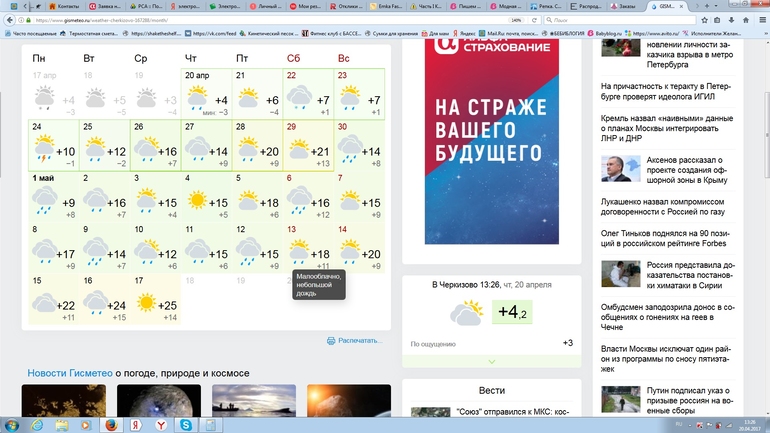Click the printer icon next to Распечатать
Screen dimensions: 770x433
(x=331, y=341)
